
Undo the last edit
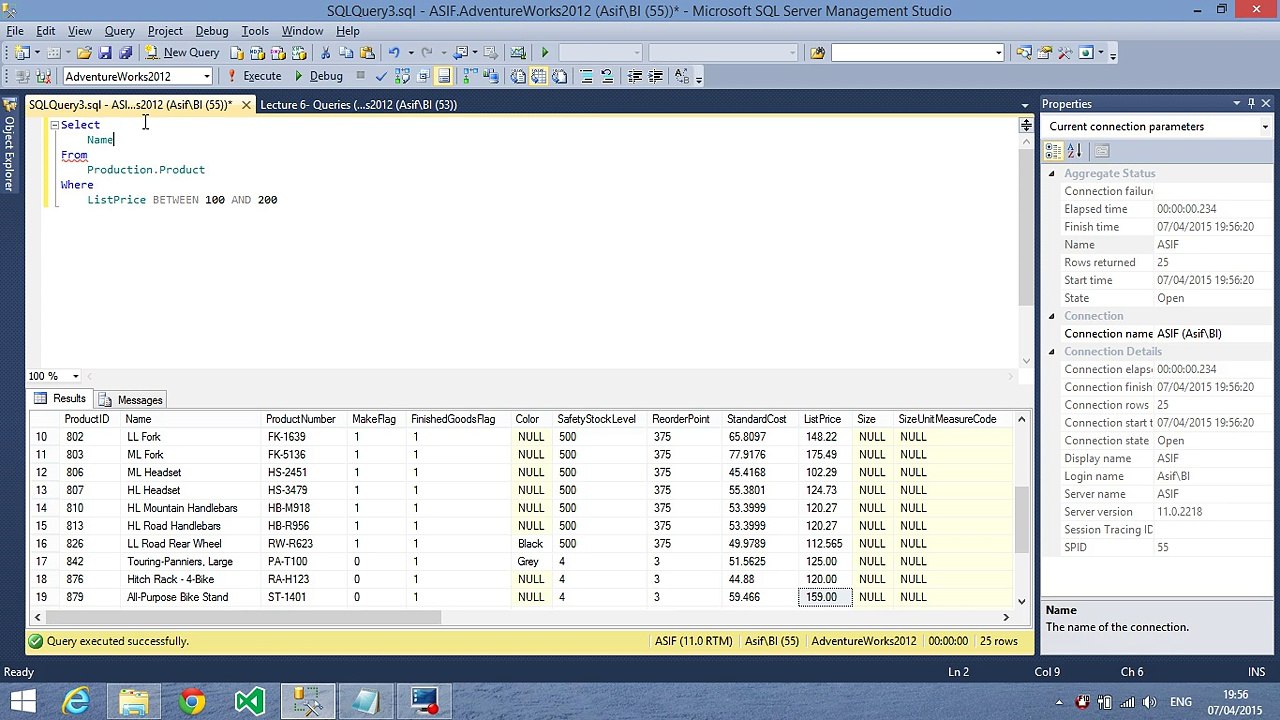pos(394,52)
